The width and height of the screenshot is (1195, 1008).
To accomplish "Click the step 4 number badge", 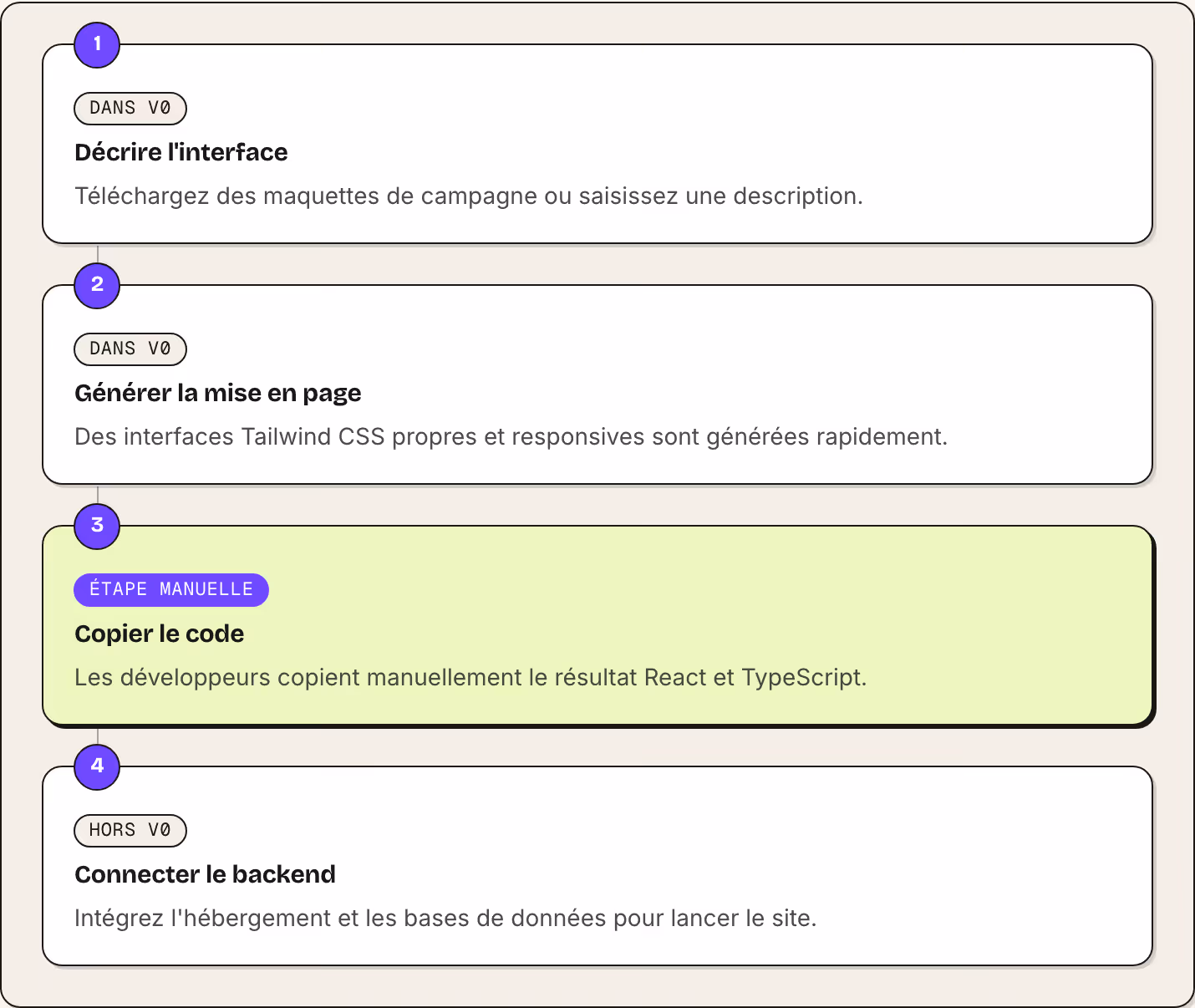I will pyautogui.click(x=97, y=766).
